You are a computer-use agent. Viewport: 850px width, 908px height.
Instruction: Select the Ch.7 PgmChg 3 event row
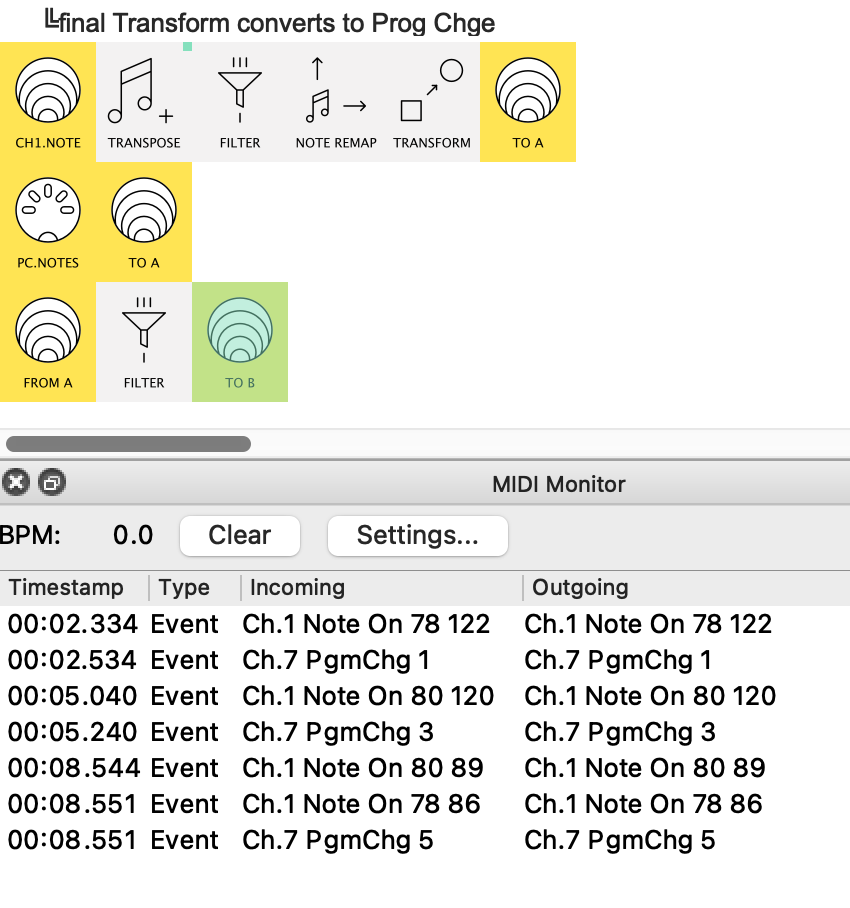point(338,733)
